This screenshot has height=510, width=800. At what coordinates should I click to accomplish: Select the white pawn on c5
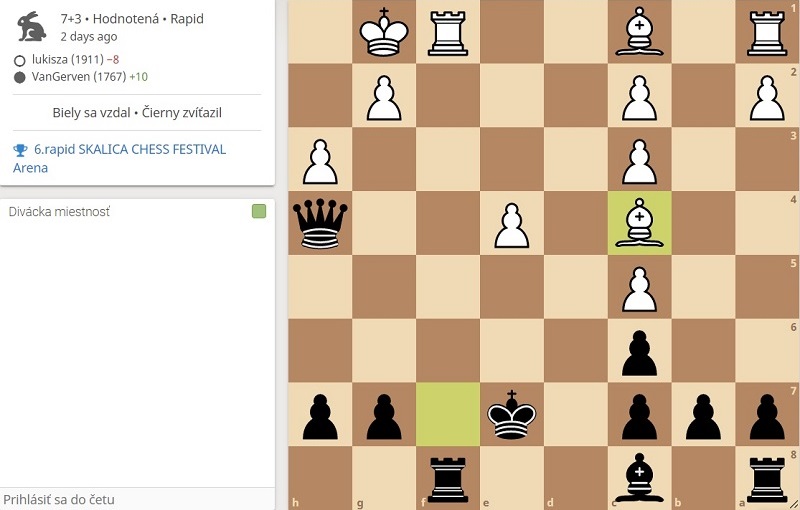(639, 289)
